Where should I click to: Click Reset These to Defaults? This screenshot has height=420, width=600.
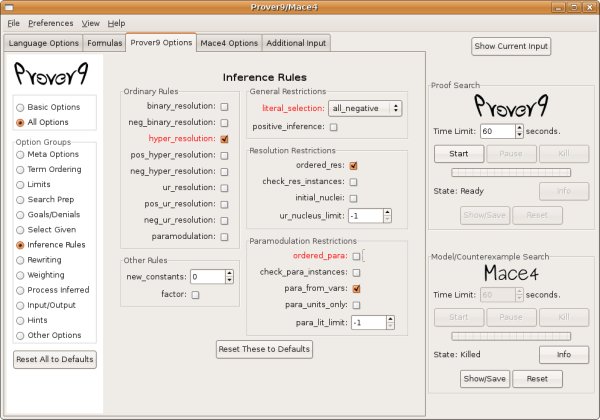click(x=264, y=349)
